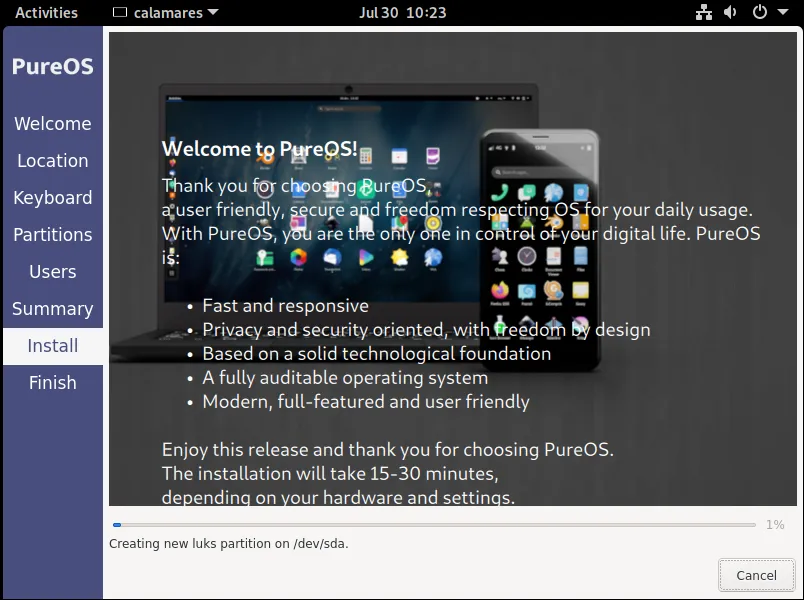Viewport: 804px width, 600px height.
Task: Select the Keyboard step
Action: [52, 198]
